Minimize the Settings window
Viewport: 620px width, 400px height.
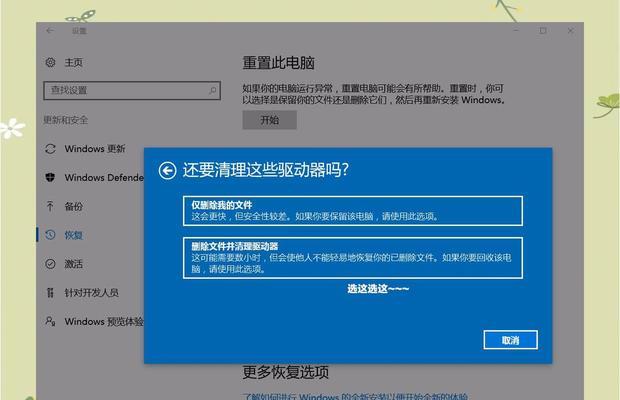[516, 30]
